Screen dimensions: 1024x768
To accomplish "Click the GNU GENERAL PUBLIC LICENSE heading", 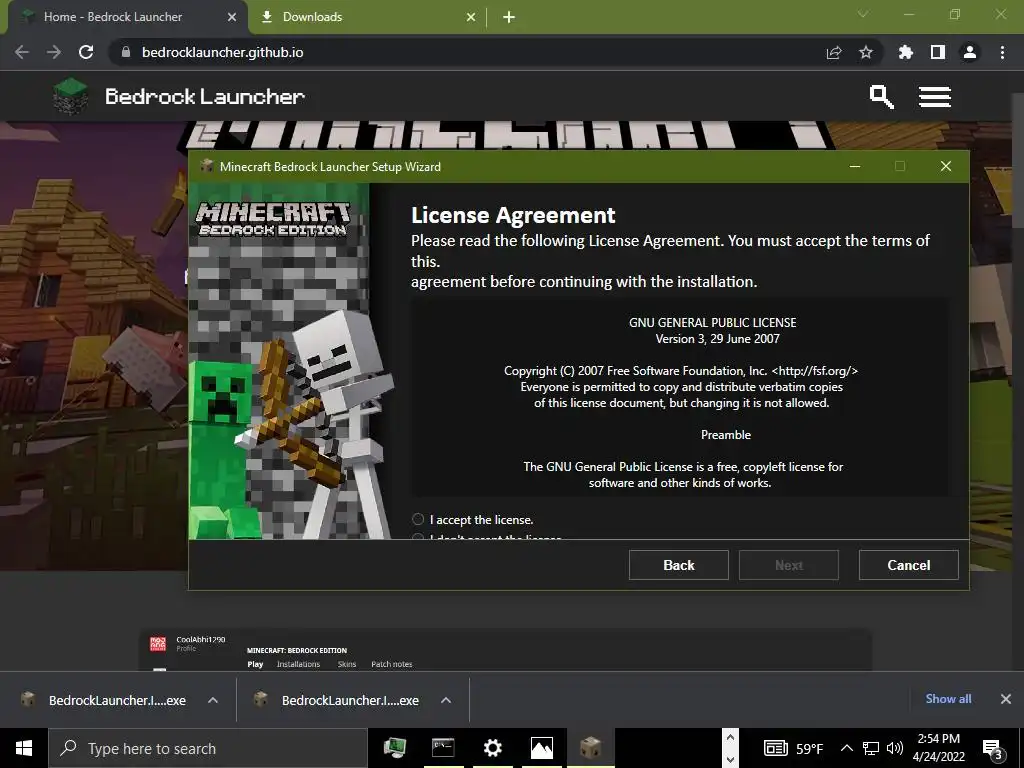I will click(712, 323).
